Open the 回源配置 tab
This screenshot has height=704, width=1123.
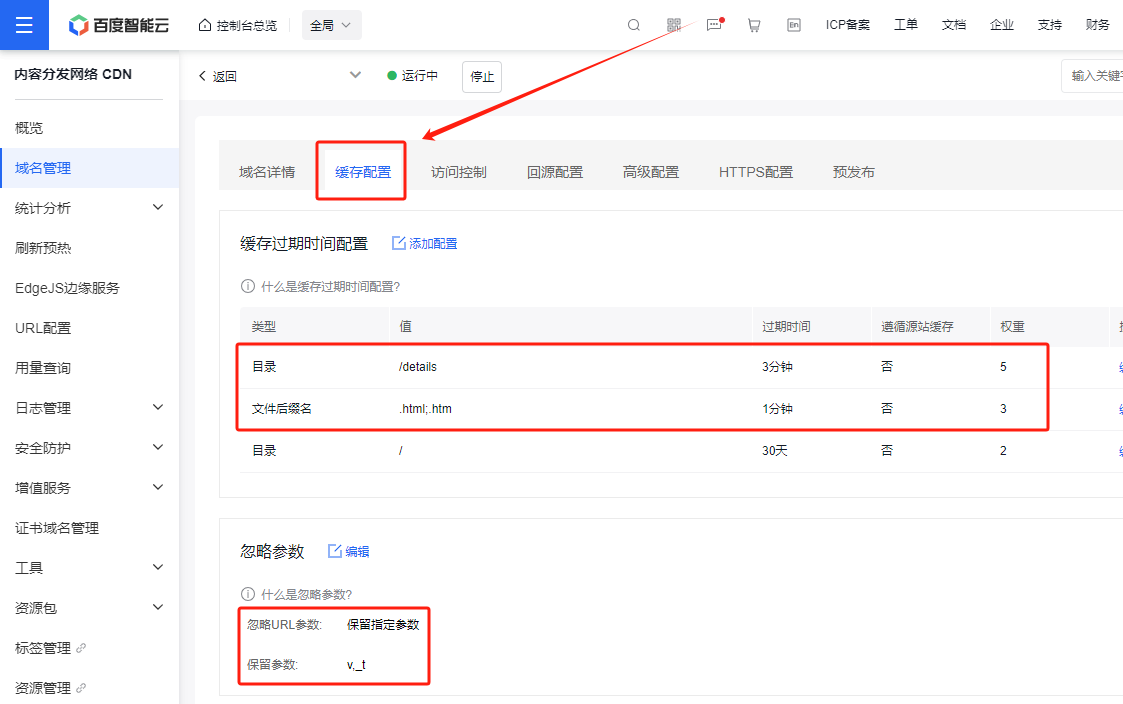click(555, 172)
